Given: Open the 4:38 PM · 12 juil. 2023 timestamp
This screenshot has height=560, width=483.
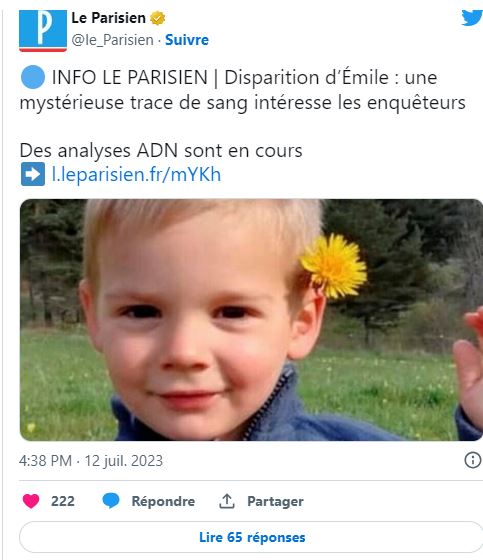Looking at the screenshot, I should pyautogui.click(x=91, y=461).
